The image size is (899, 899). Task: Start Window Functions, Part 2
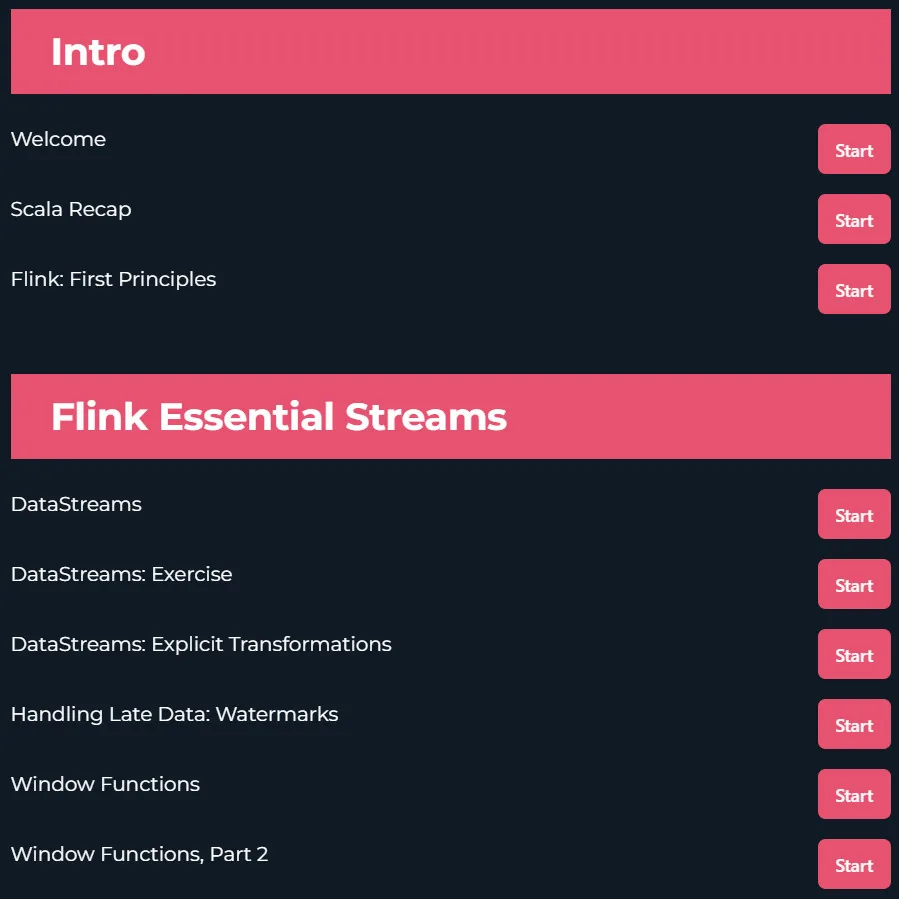pos(854,864)
